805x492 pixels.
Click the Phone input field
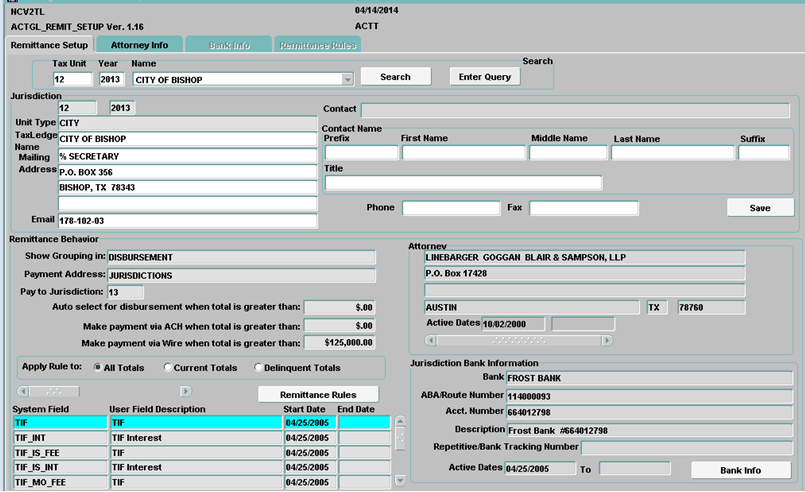pyautogui.click(x=450, y=208)
